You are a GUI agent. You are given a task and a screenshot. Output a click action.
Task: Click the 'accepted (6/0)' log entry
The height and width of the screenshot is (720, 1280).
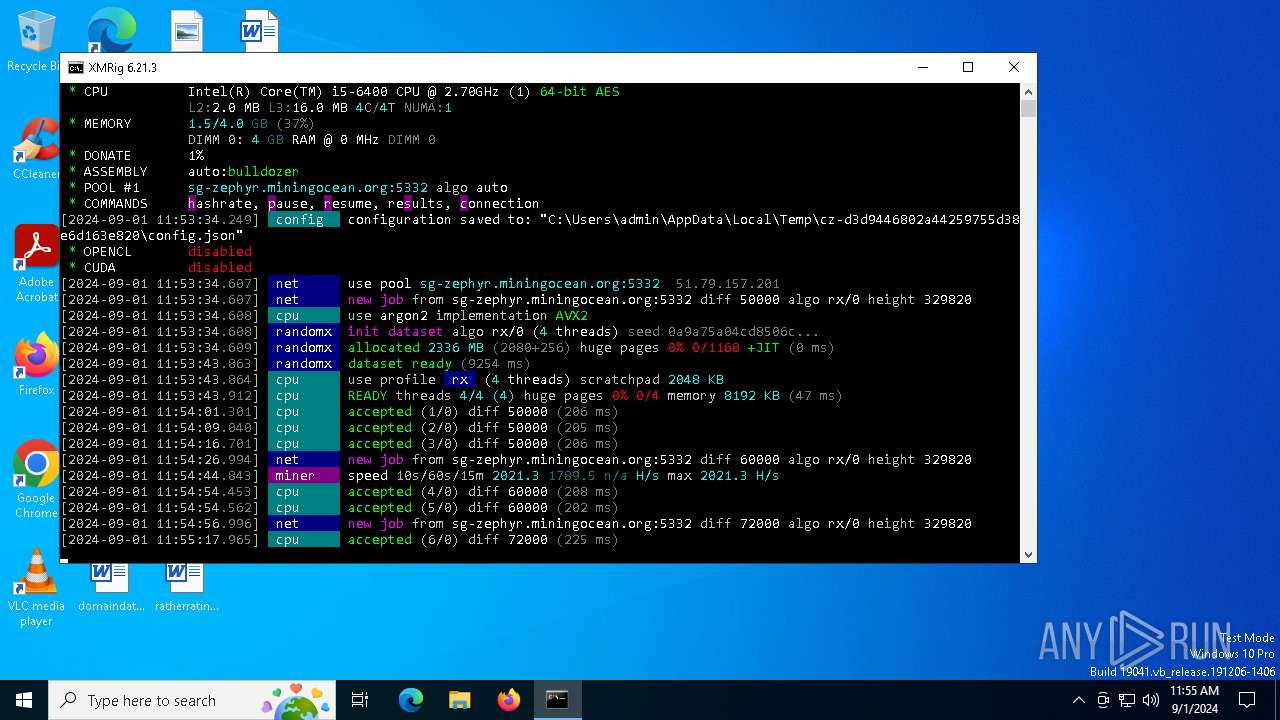click(x=404, y=539)
